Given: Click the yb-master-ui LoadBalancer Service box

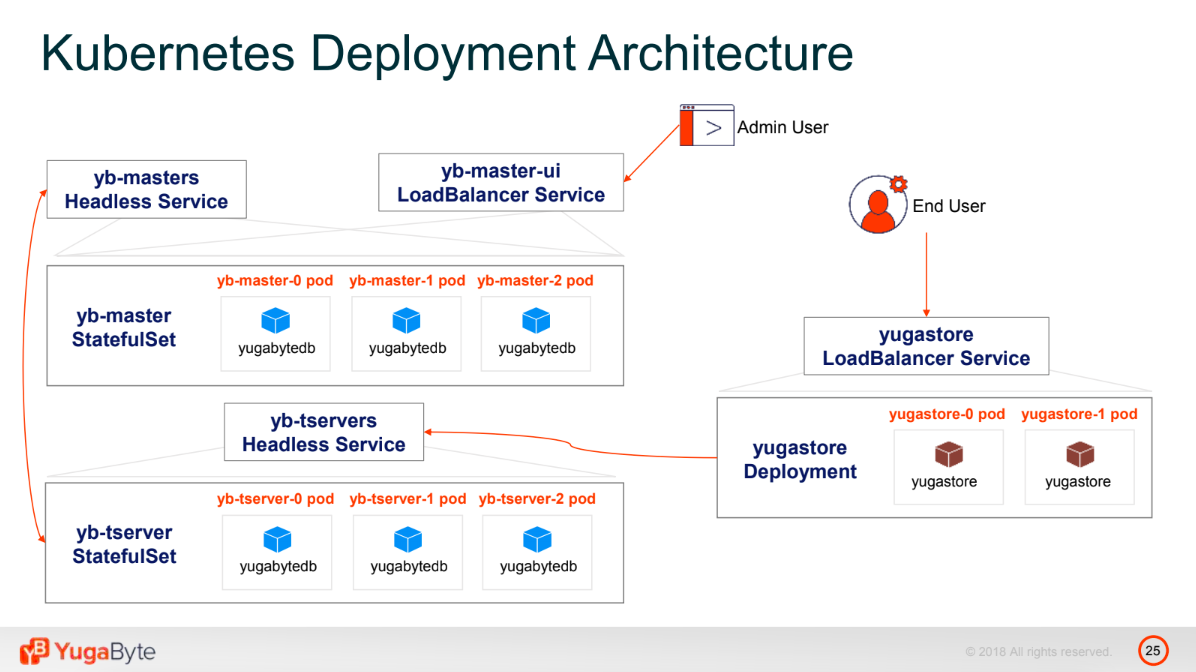Looking at the screenshot, I should (501, 182).
